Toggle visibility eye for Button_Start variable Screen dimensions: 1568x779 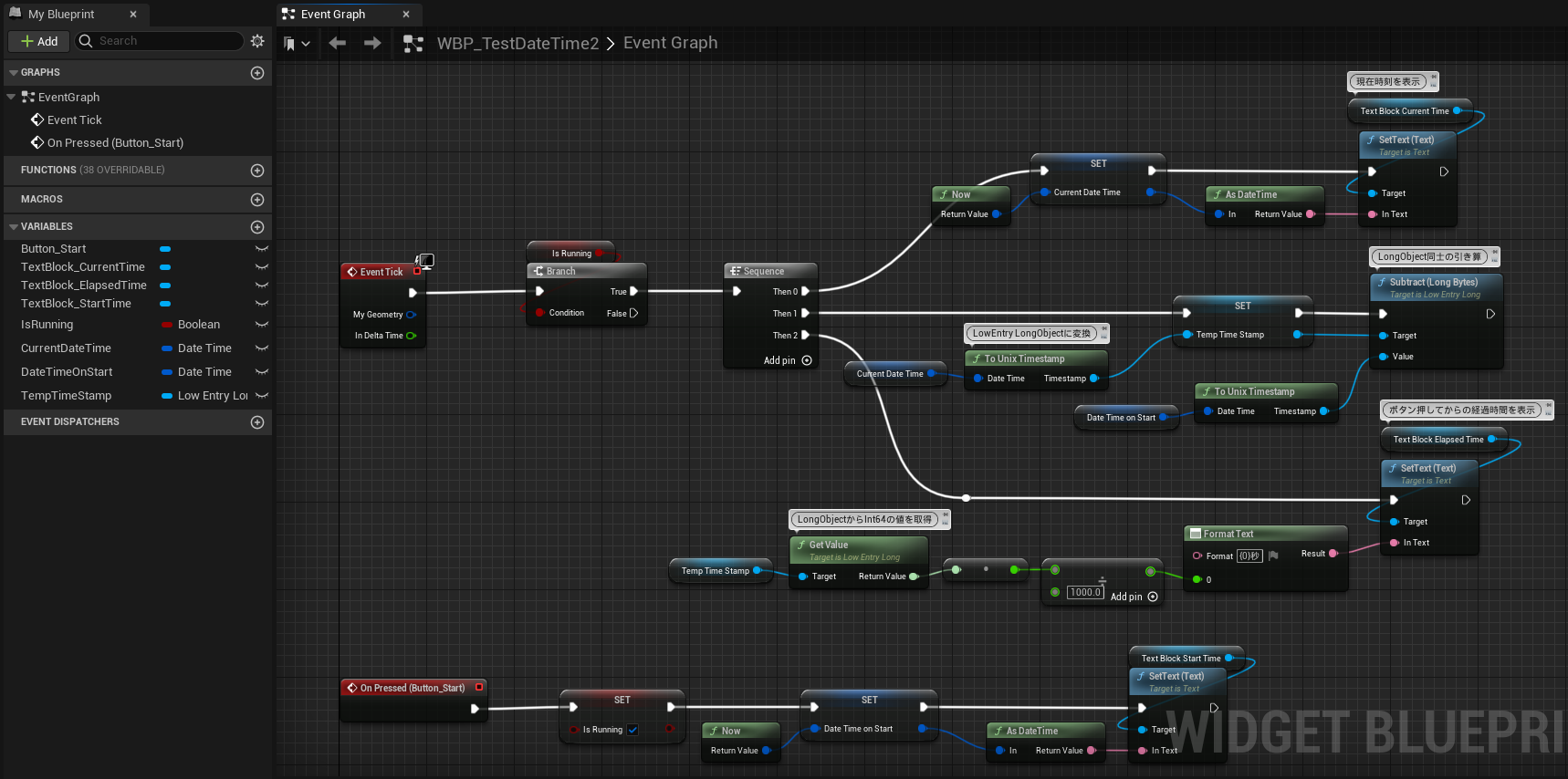[262, 249]
